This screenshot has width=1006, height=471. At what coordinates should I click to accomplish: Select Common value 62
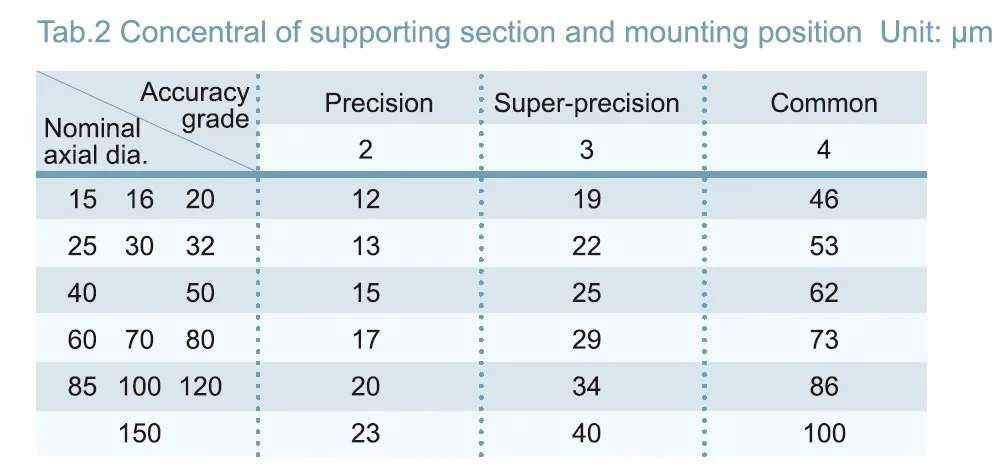point(824,293)
